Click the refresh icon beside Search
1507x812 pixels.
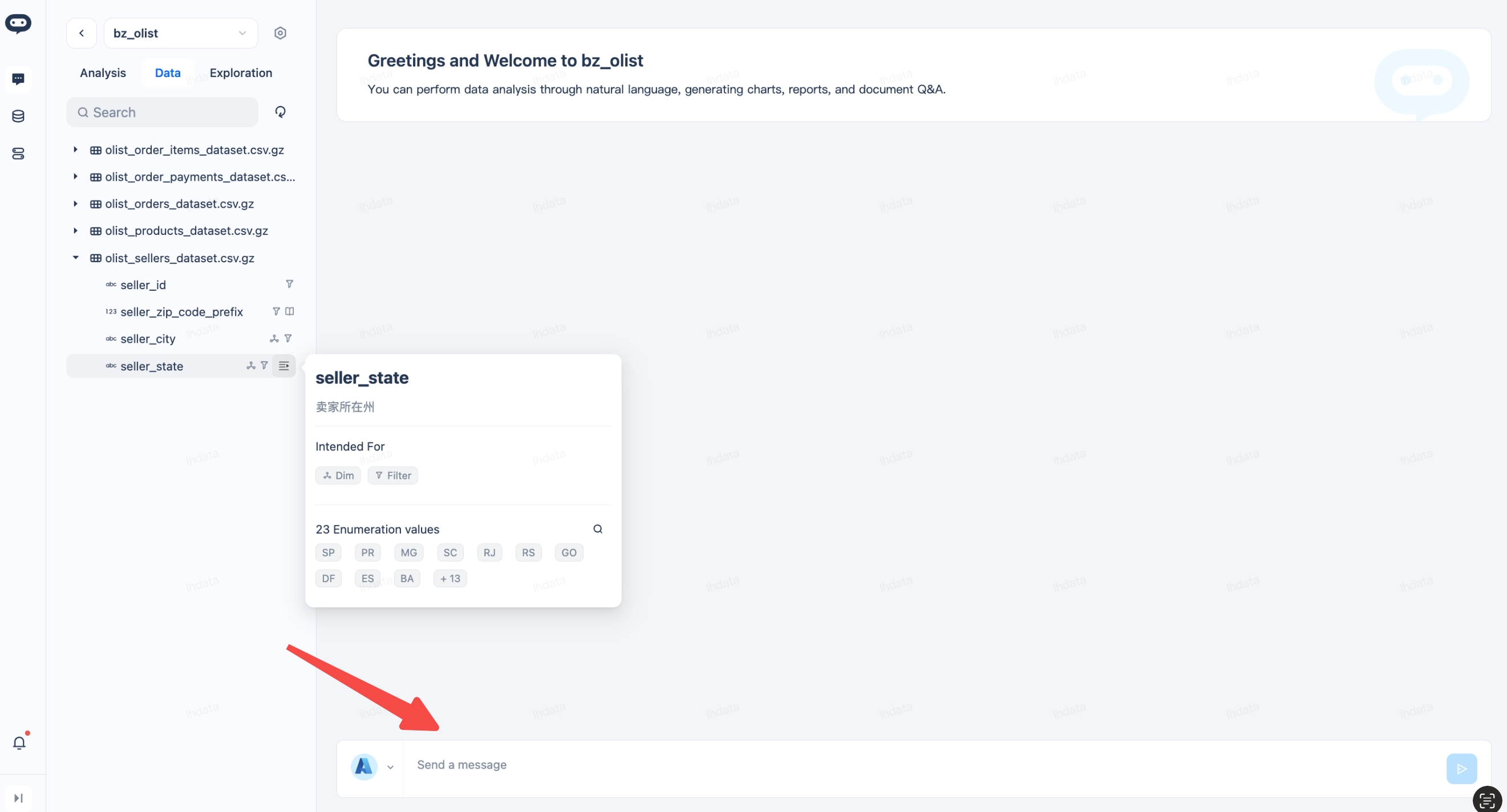coord(280,112)
